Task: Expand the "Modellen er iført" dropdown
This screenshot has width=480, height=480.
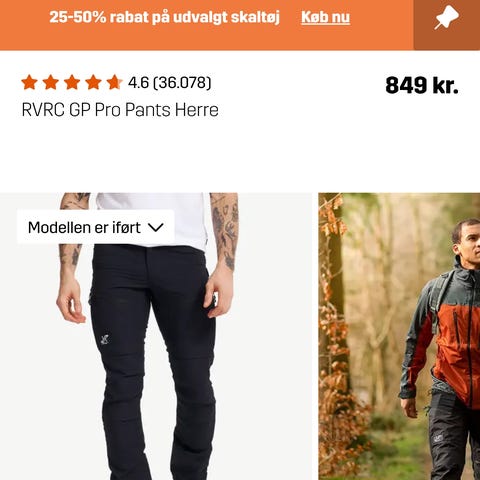Action: (x=96, y=228)
